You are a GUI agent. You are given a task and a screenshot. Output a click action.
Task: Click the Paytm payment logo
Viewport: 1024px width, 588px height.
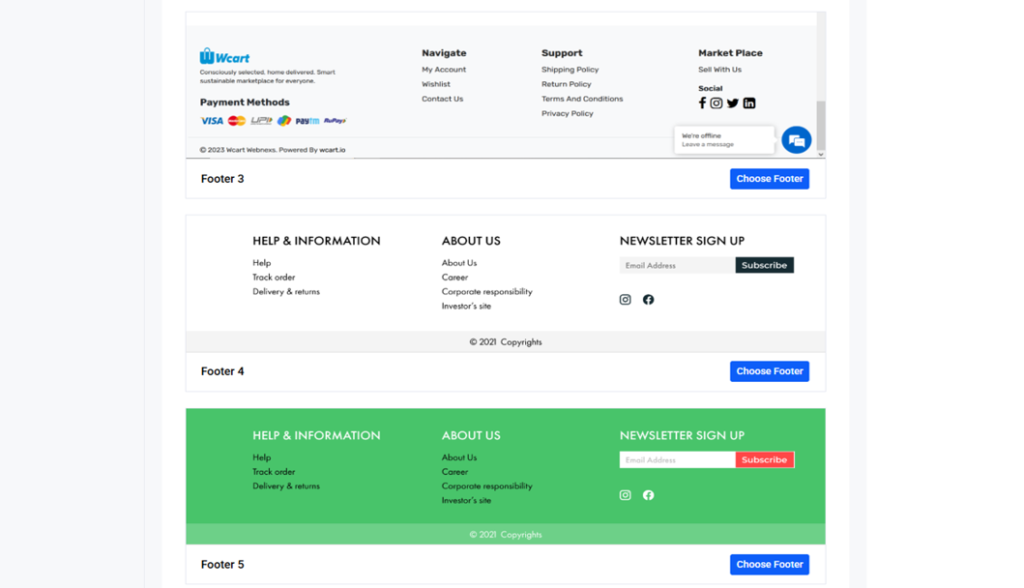(x=308, y=121)
